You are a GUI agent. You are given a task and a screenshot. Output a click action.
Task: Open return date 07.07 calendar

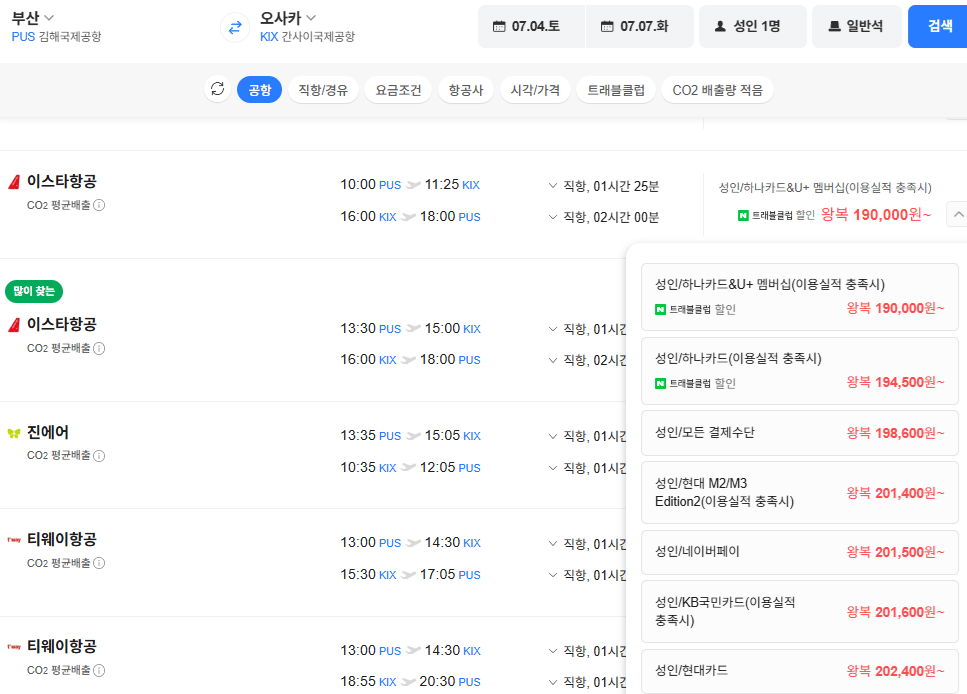point(640,26)
